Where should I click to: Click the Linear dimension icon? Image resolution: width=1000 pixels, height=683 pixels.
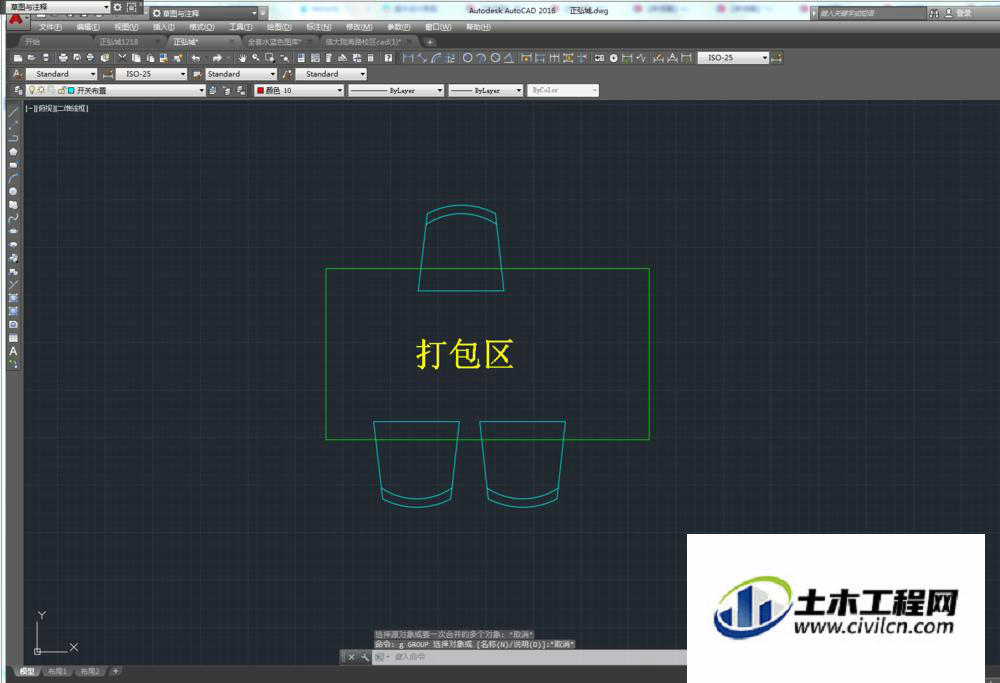click(x=408, y=58)
